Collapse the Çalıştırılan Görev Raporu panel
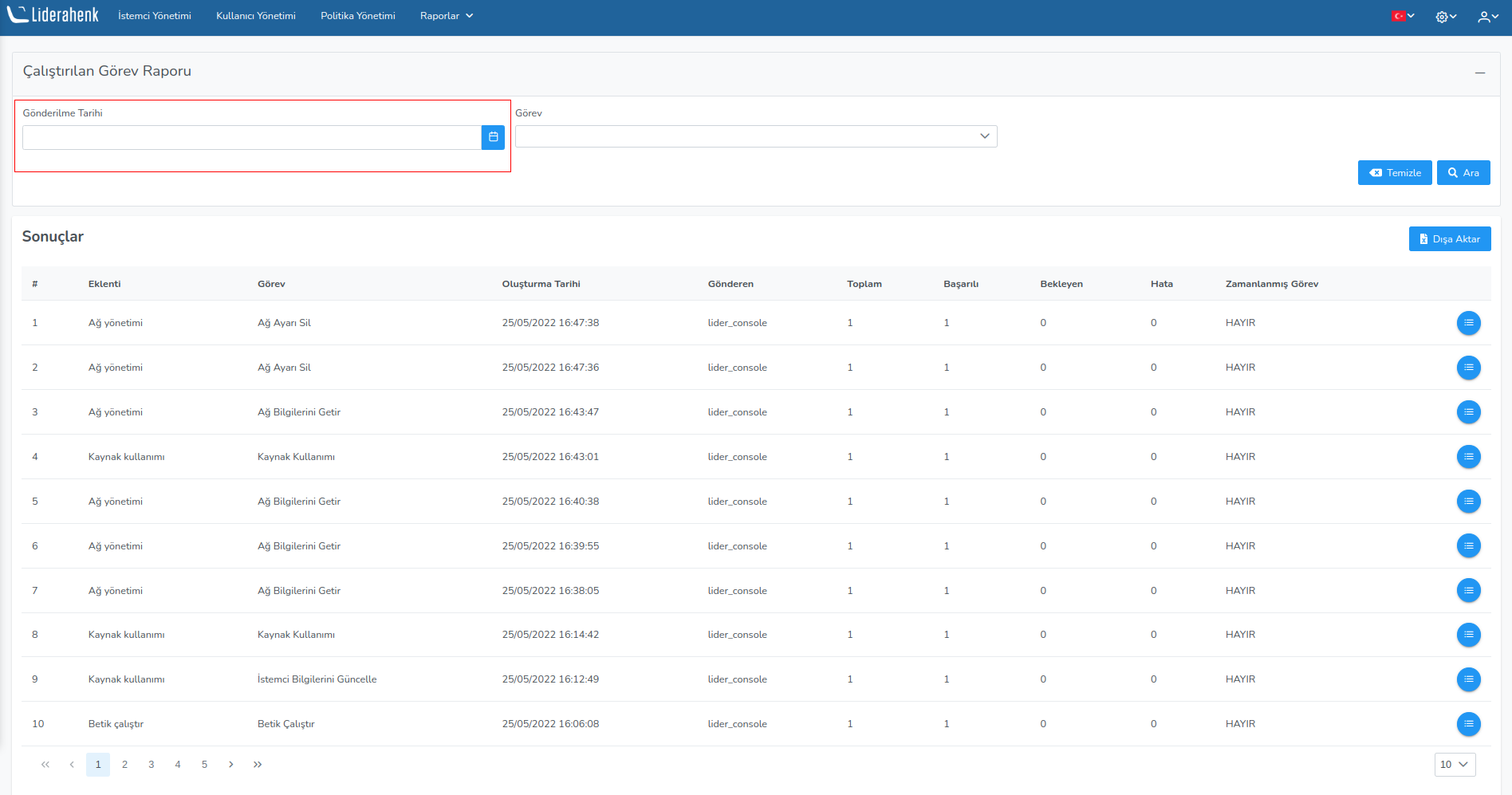The image size is (1512, 795). click(1479, 73)
